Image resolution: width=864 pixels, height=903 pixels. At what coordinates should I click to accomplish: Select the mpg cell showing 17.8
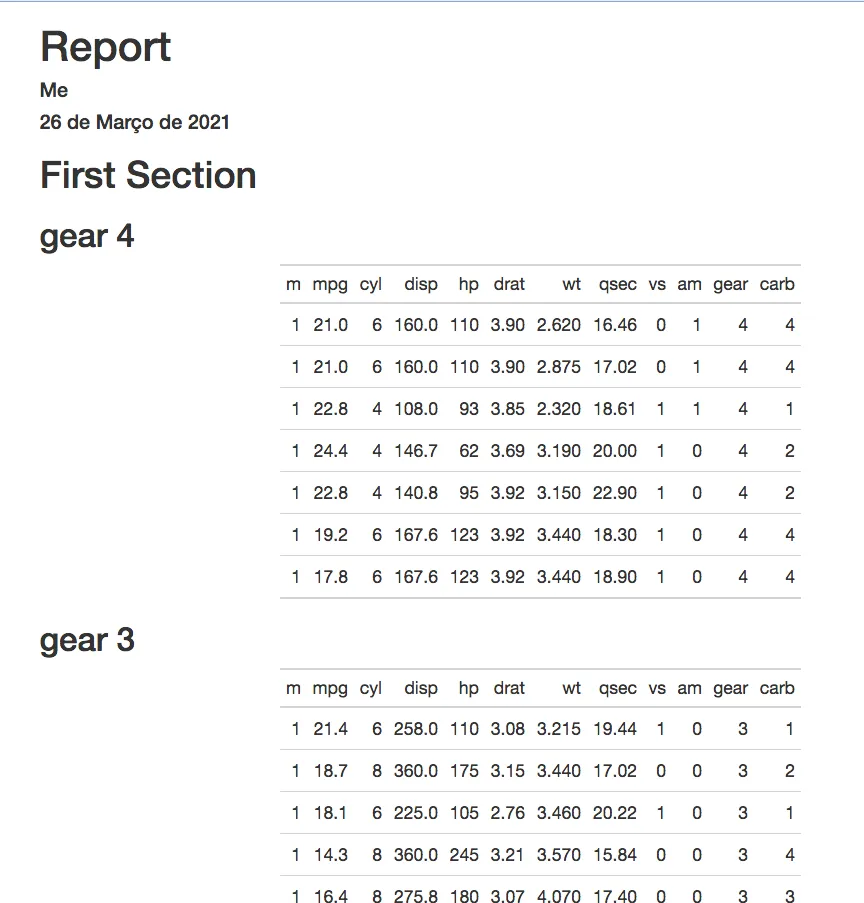pos(331,577)
